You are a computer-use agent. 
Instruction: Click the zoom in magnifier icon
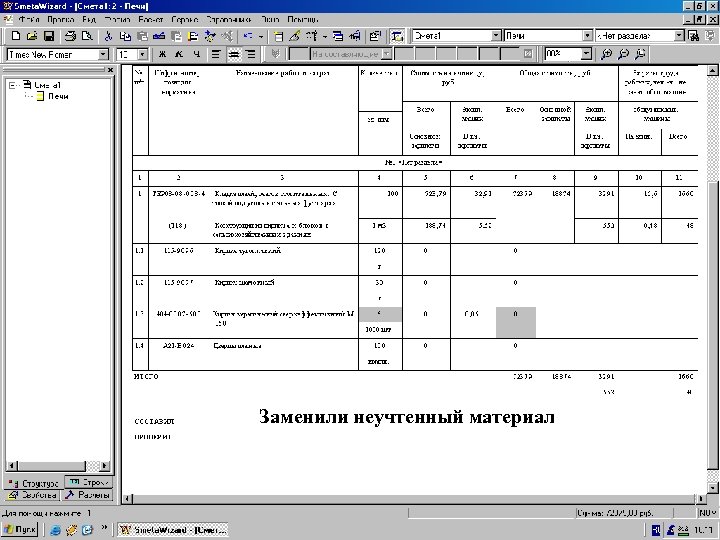click(607, 54)
